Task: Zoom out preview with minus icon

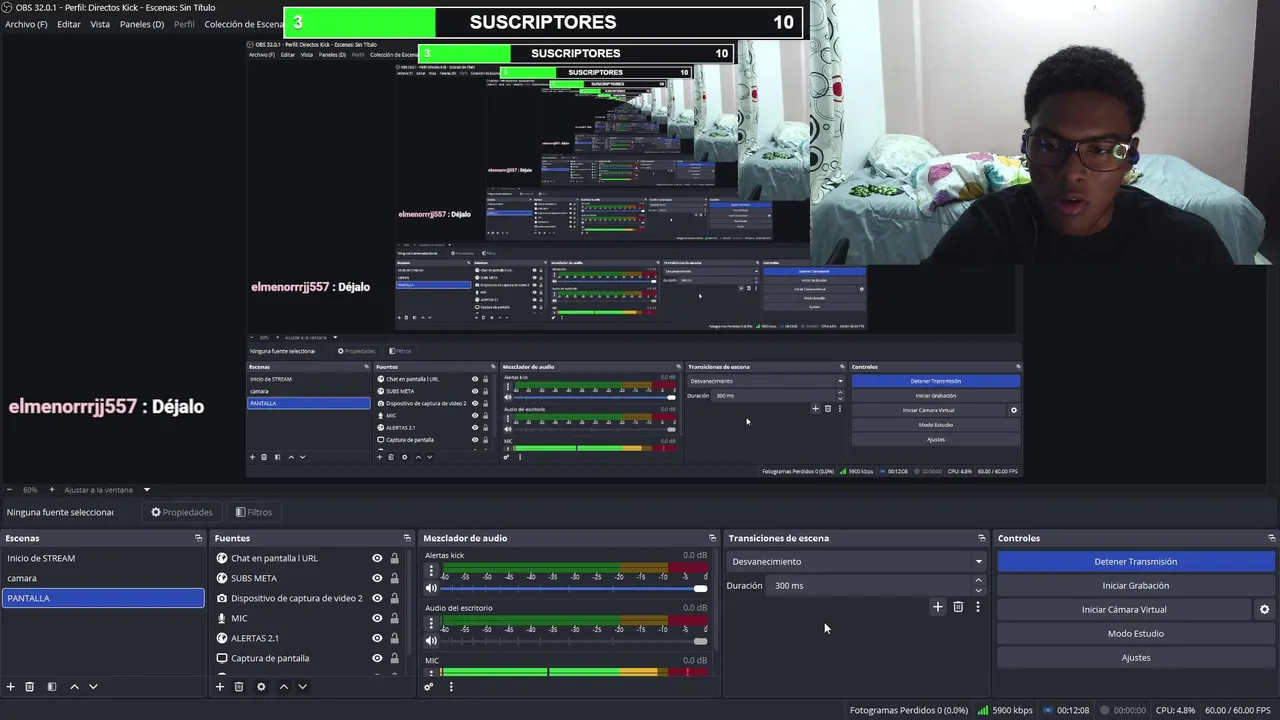Action: (8, 490)
